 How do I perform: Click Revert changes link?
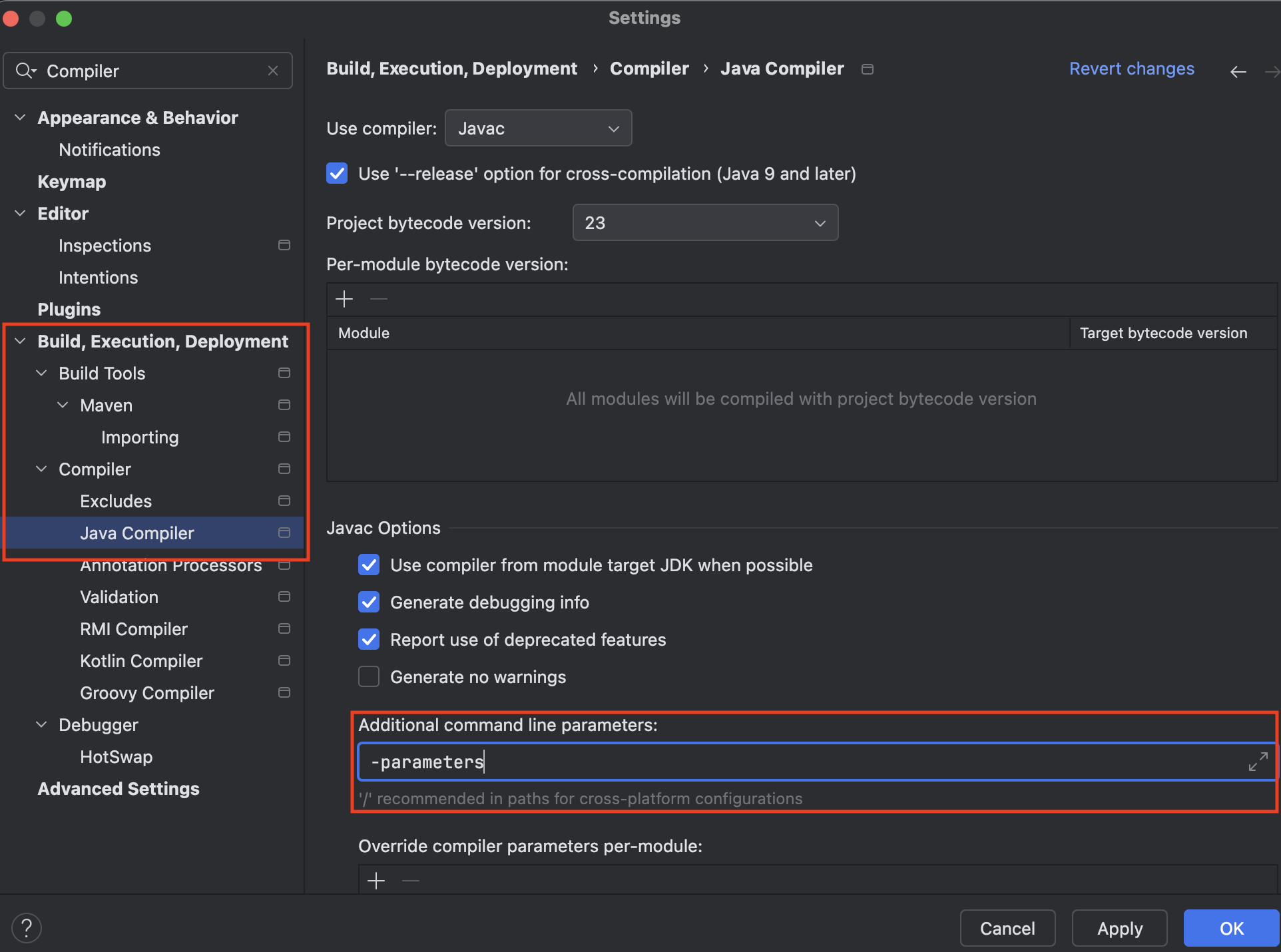pos(1131,69)
